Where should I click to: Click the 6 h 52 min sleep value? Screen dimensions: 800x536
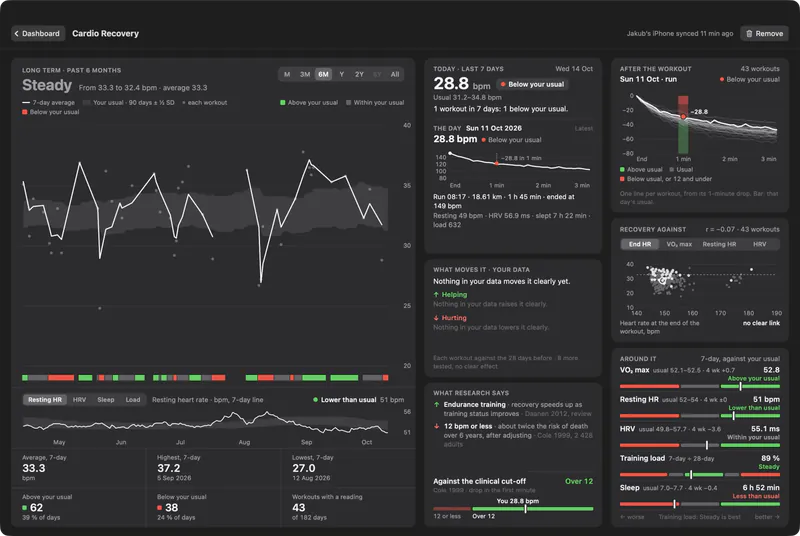(x=761, y=488)
